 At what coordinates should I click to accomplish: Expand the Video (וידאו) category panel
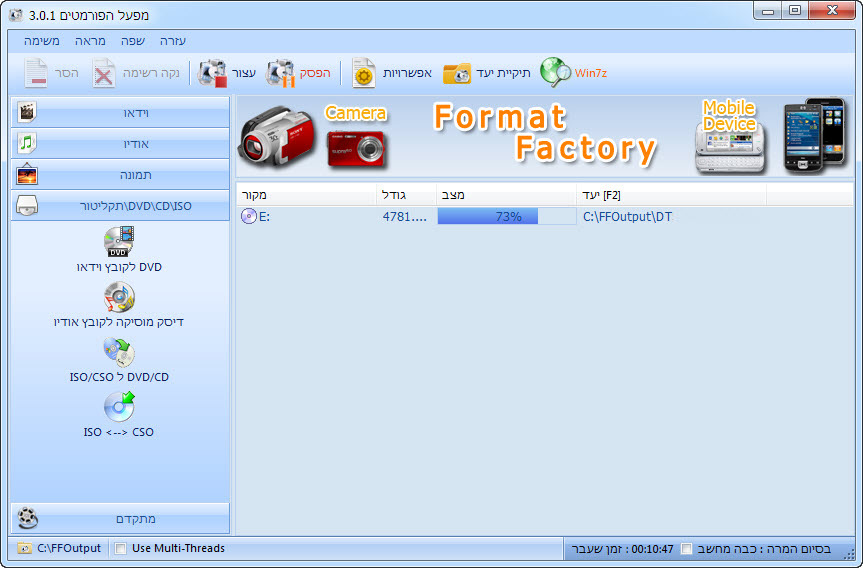click(x=120, y=113)
